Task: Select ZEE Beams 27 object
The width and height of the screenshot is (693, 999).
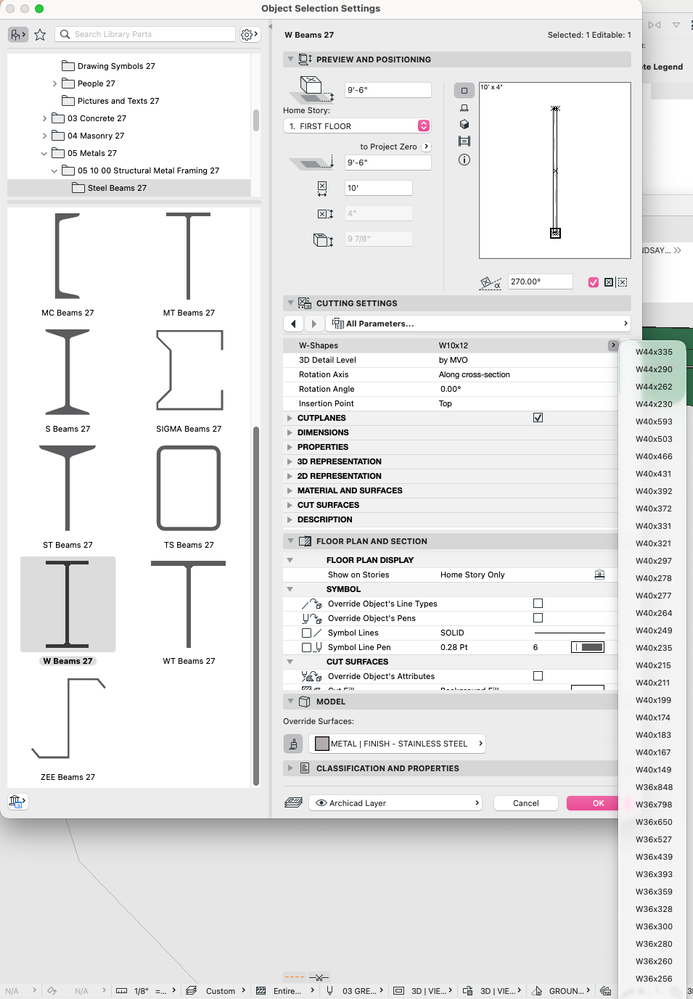Action: click(x=68, y=720)
